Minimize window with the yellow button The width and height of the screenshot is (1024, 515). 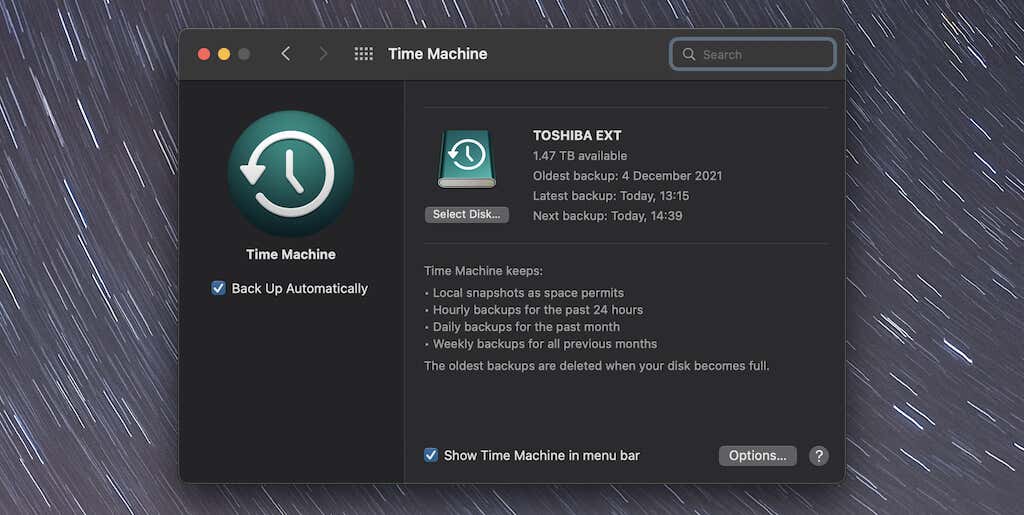(224, 54)
